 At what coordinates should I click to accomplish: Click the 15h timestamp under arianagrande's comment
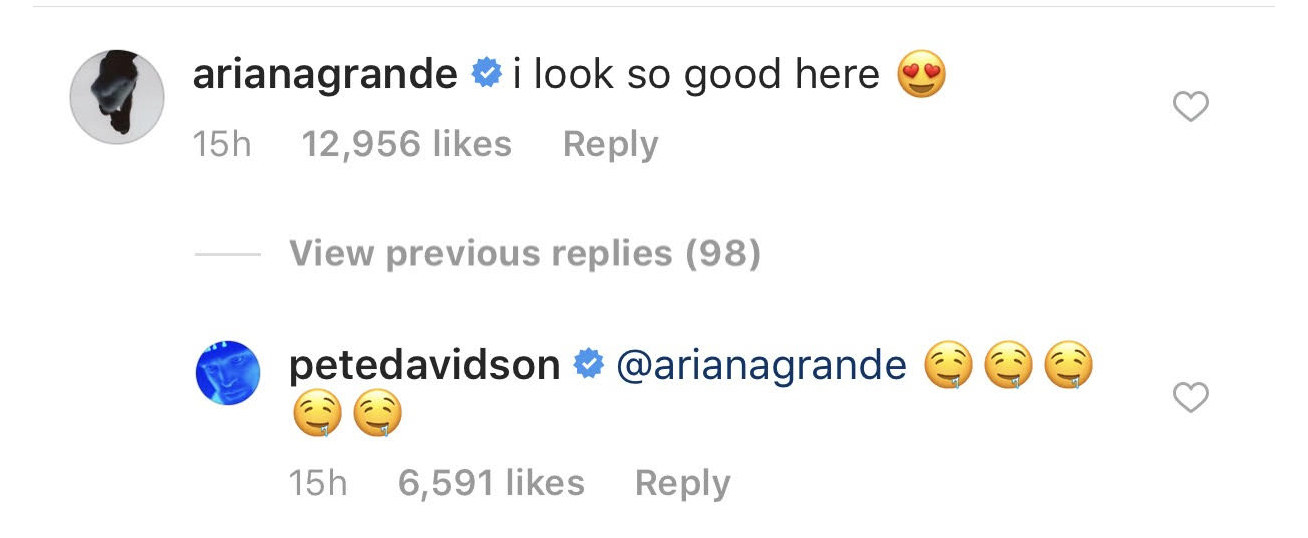(222, 144)
